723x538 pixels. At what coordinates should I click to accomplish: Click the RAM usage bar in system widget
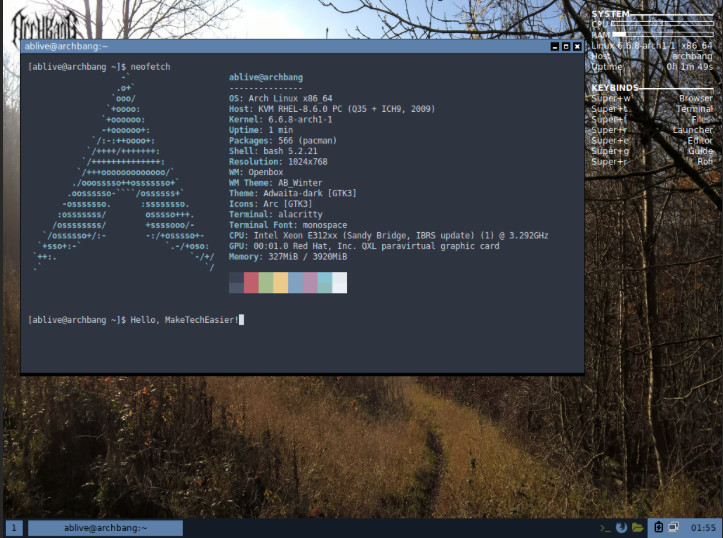tap(662, 35)
